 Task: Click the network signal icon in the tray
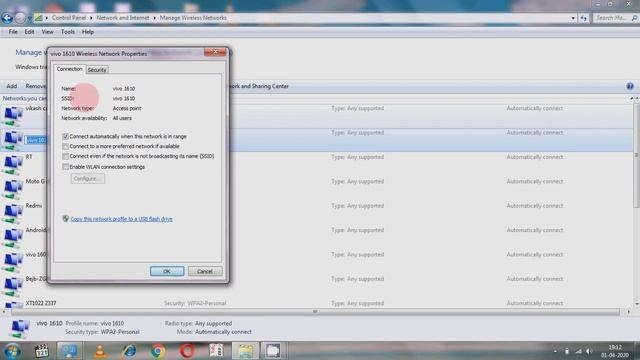point(578,351)
